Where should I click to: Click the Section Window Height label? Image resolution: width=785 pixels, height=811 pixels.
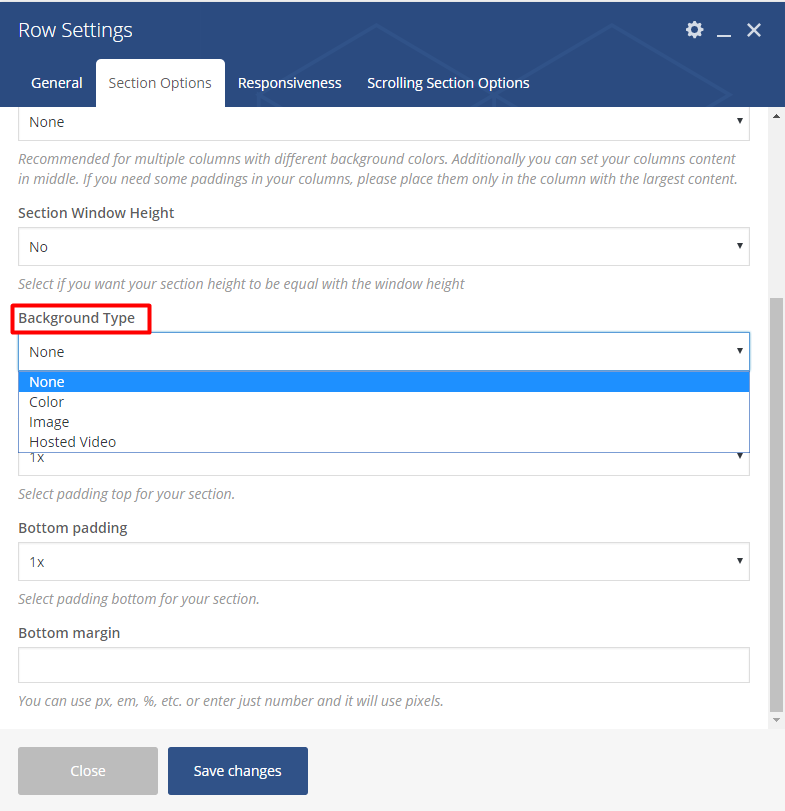point(96,213)
